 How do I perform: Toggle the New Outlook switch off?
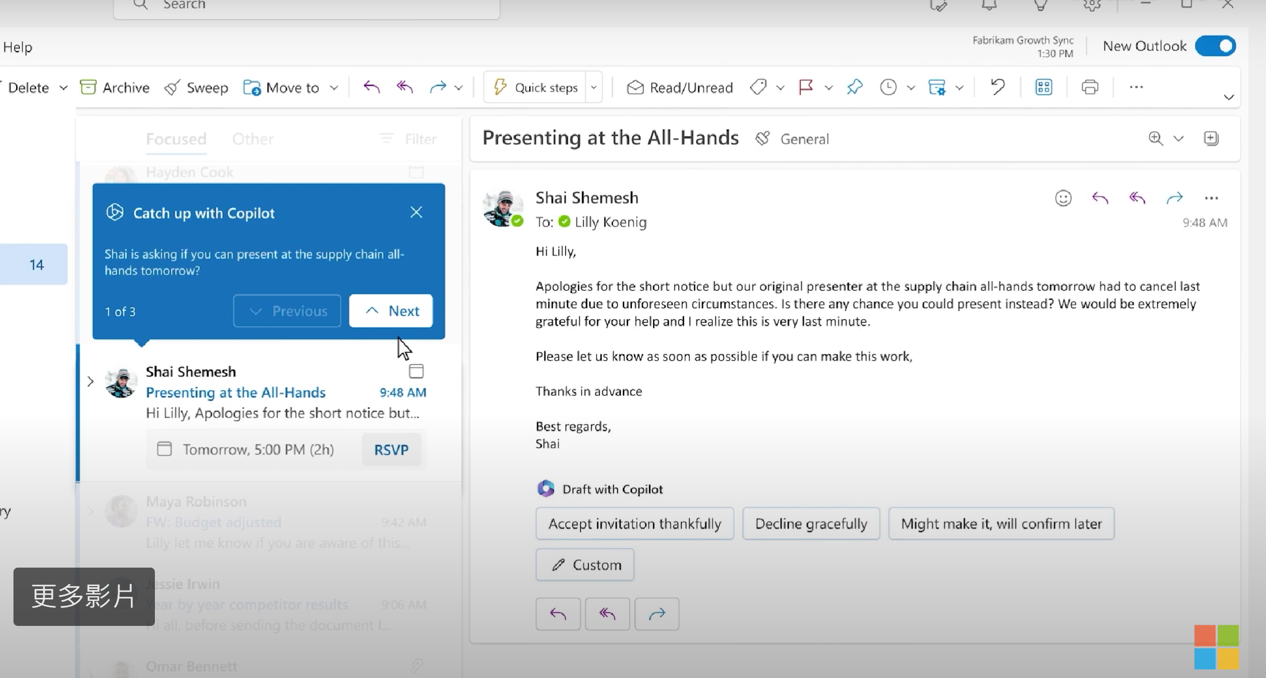[x=1215, y=46]
